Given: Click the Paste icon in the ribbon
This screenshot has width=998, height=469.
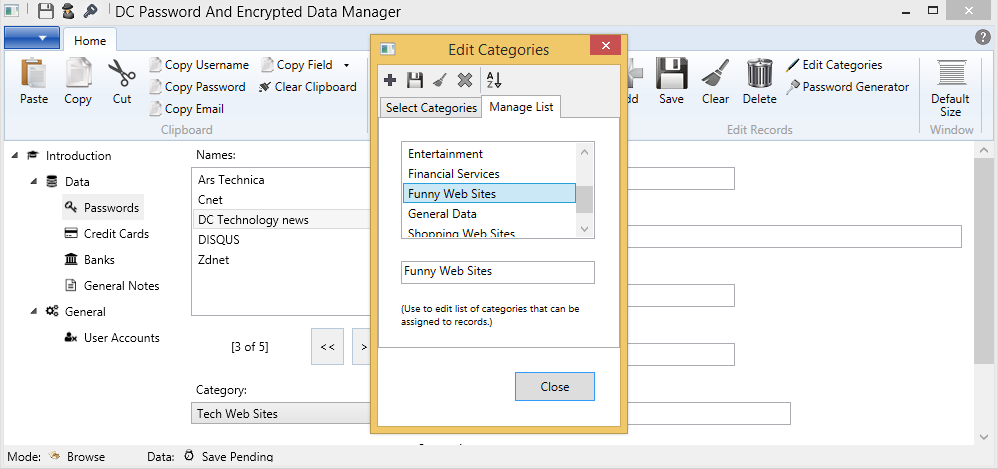Looking at the screenshot, I should click(x=34, y=81).
